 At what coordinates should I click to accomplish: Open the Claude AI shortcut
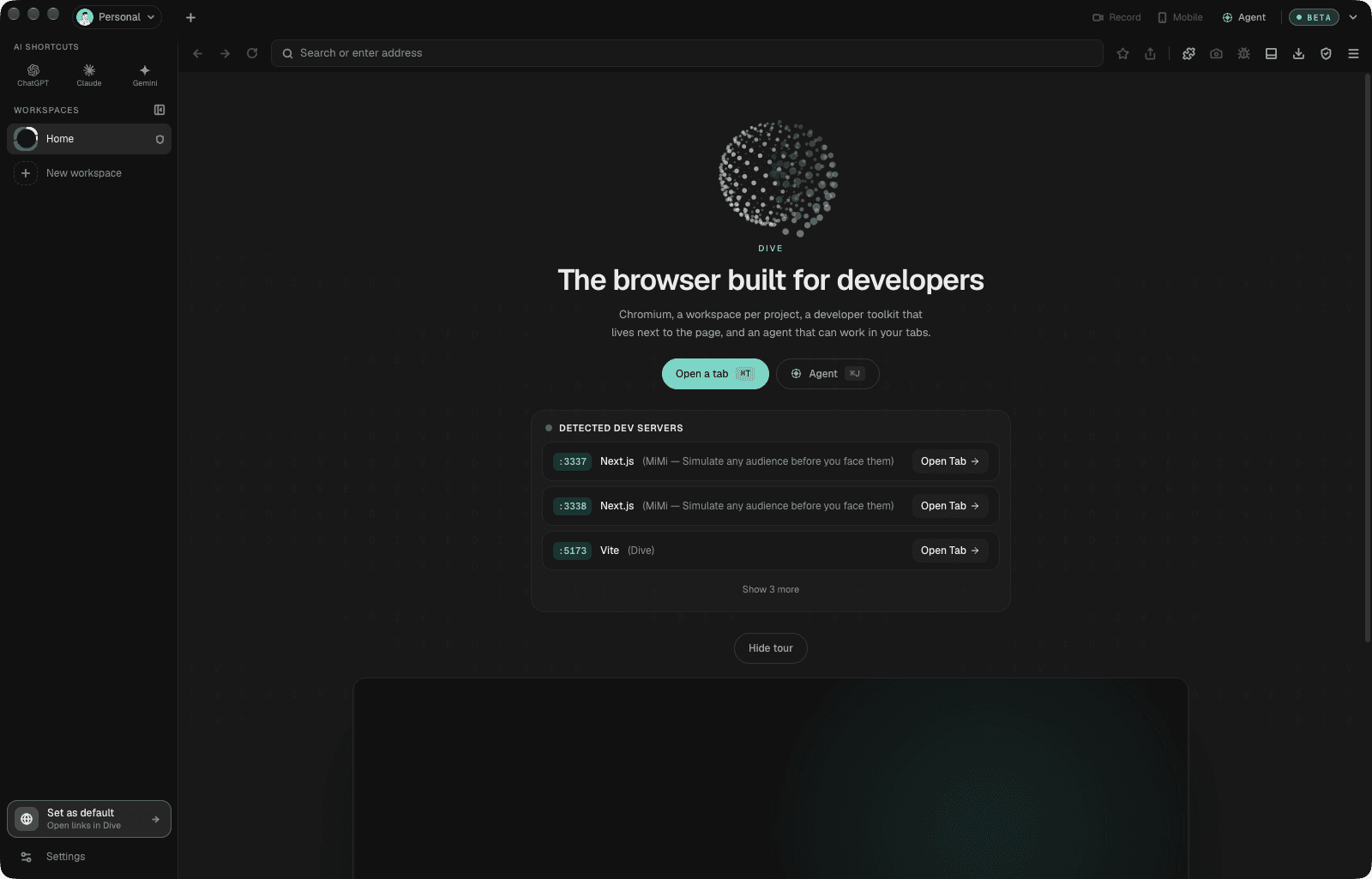tap(89, 75)
